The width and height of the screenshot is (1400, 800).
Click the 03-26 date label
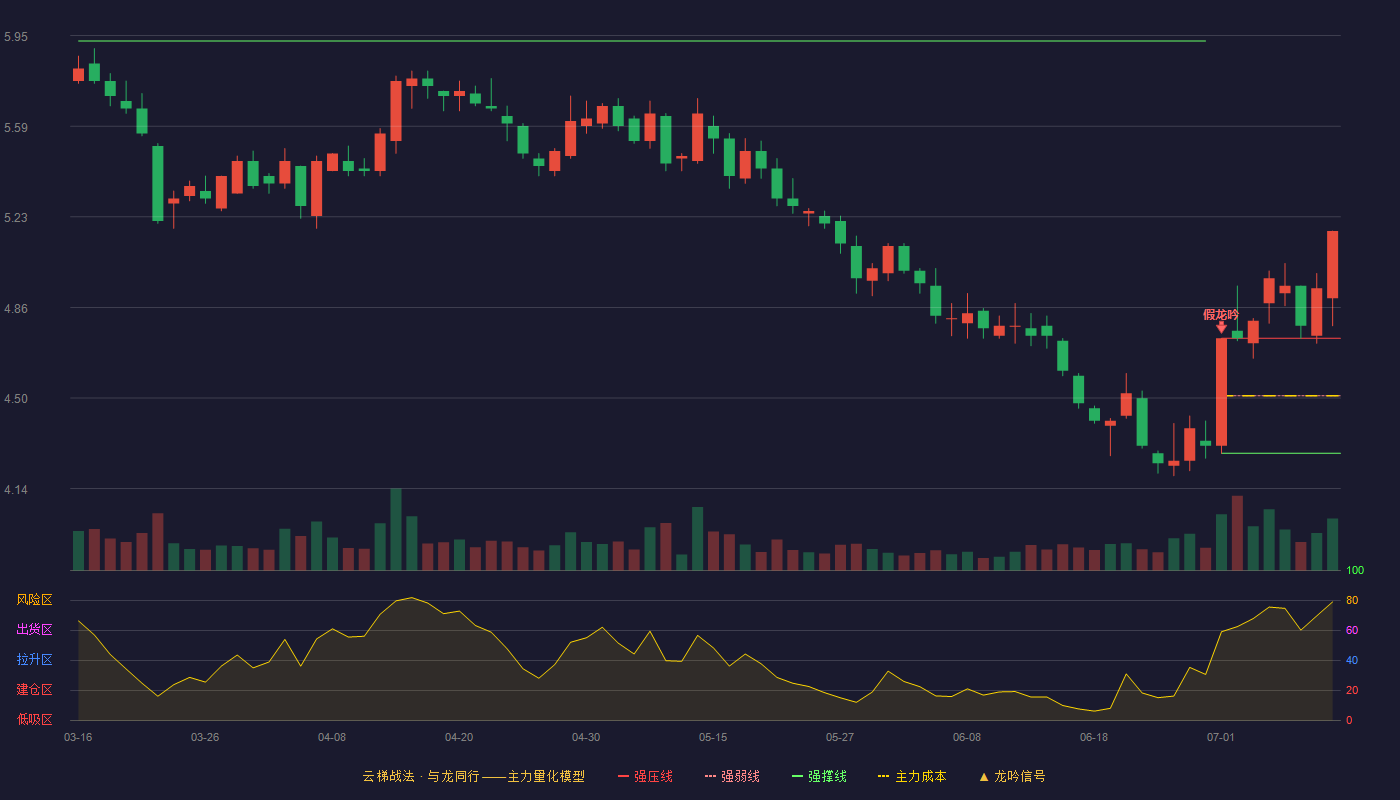tap(205, 737)
